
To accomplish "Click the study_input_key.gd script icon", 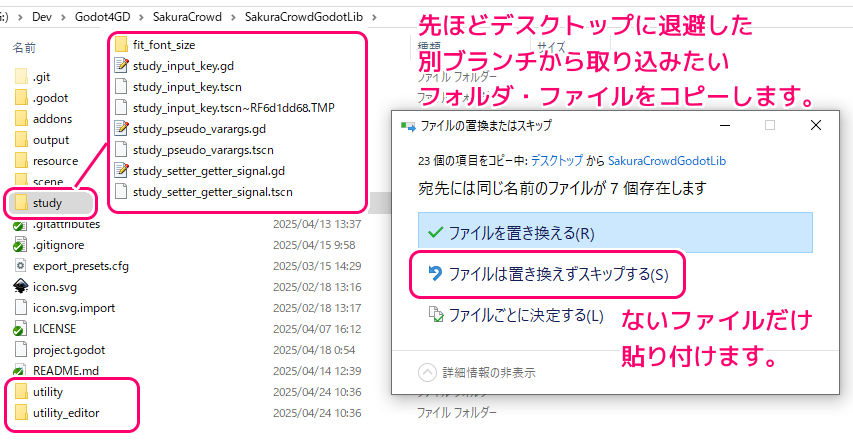I will coord(121,66).
